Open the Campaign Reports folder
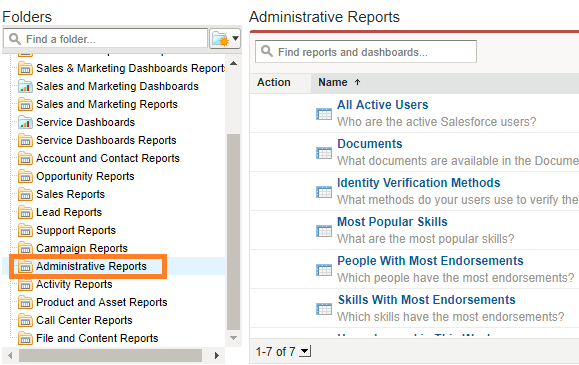The width and height of the screenshot is (579, 365). (82, 248)
